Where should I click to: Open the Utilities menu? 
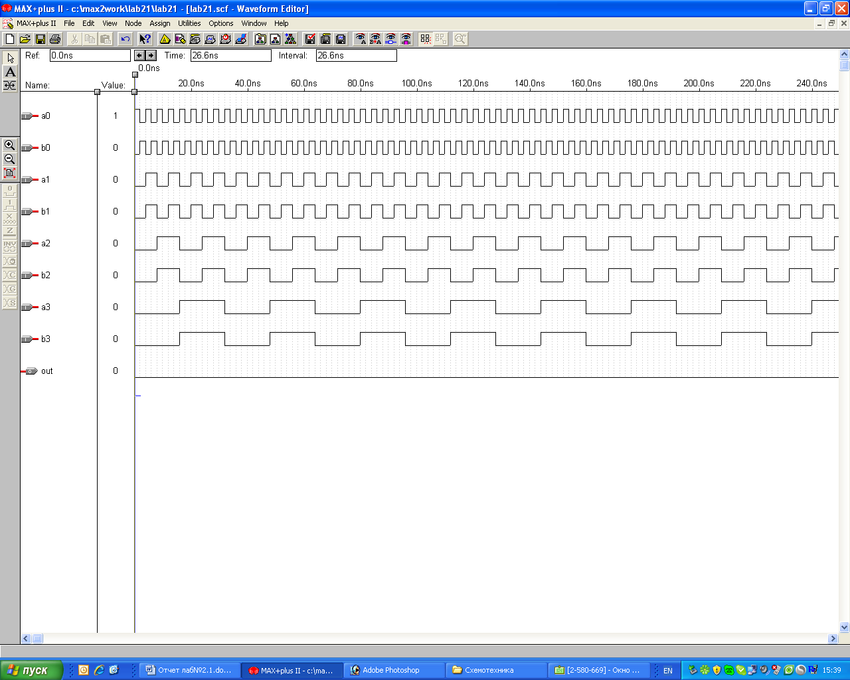coord(189,23)
